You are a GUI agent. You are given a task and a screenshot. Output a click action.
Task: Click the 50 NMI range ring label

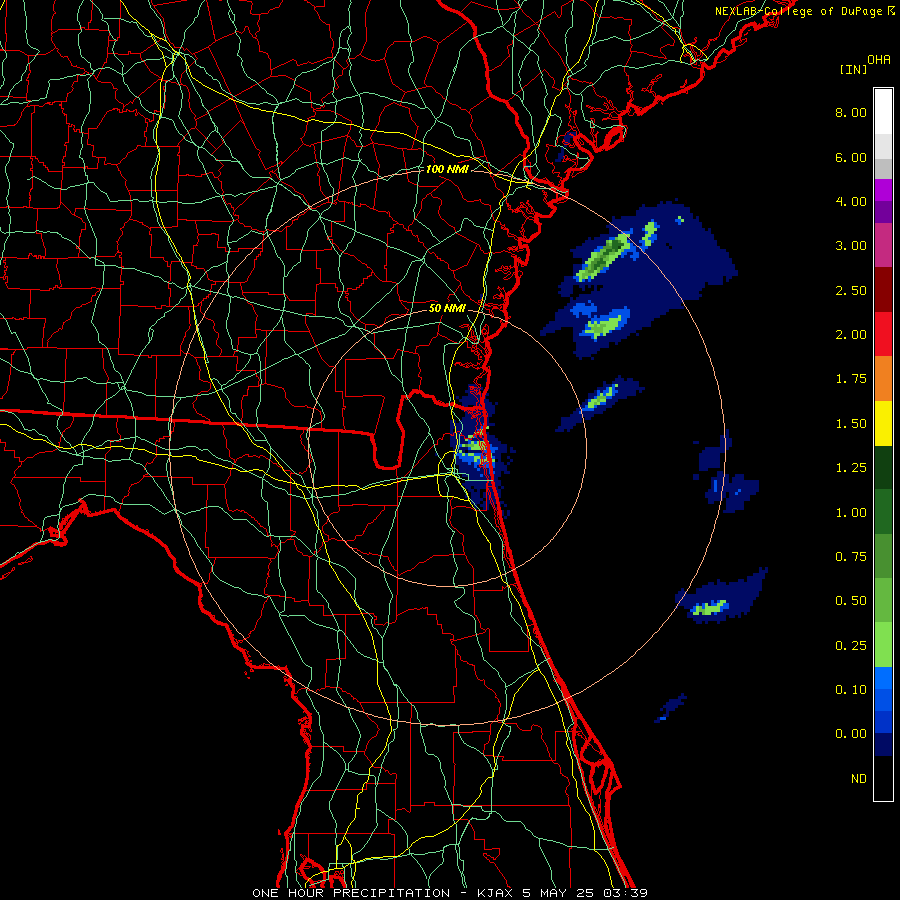pyautogui.click(x=447, y=308)
